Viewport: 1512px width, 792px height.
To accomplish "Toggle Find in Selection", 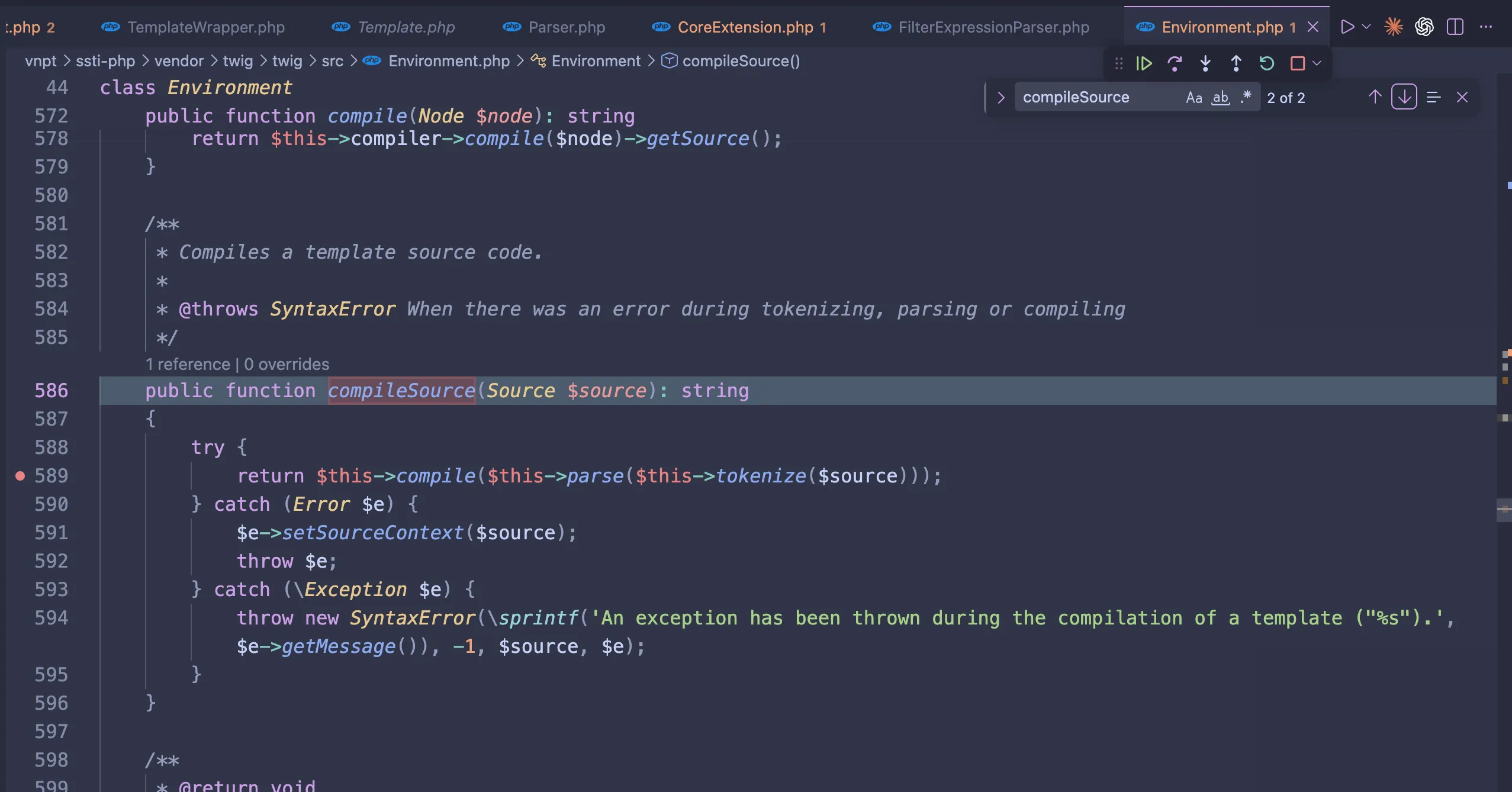I will pos(1433,97).
